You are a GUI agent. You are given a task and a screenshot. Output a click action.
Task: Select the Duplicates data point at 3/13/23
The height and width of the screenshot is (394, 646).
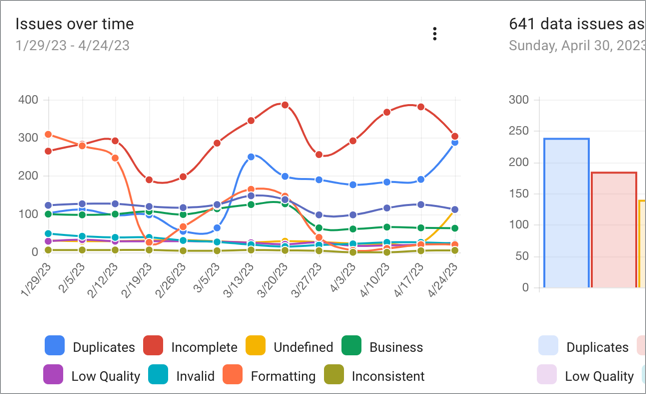pyautogui.click(x=251, y=157)
